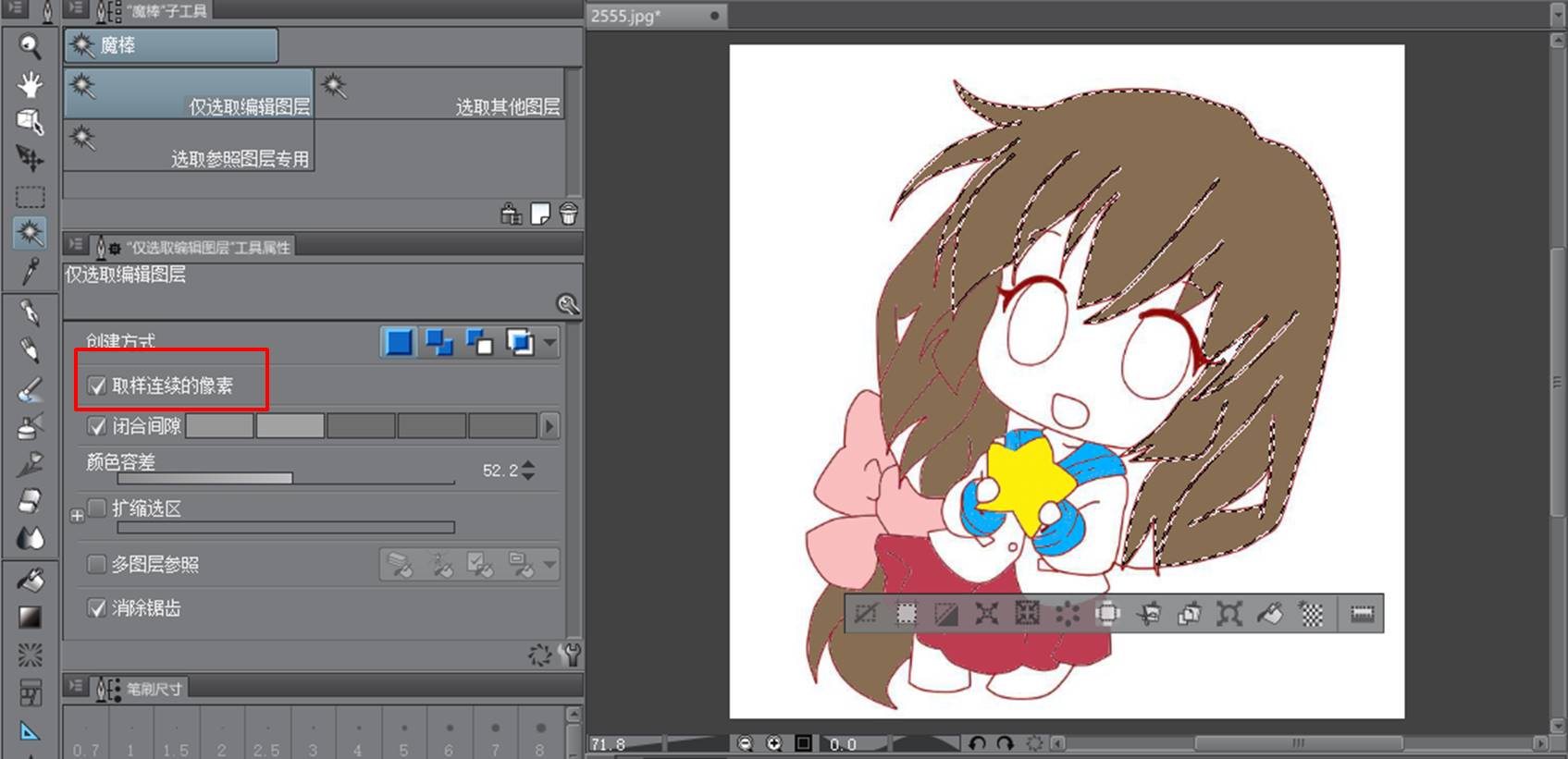
Task: Select the Blend droplets tool
Action: point(30,538)
